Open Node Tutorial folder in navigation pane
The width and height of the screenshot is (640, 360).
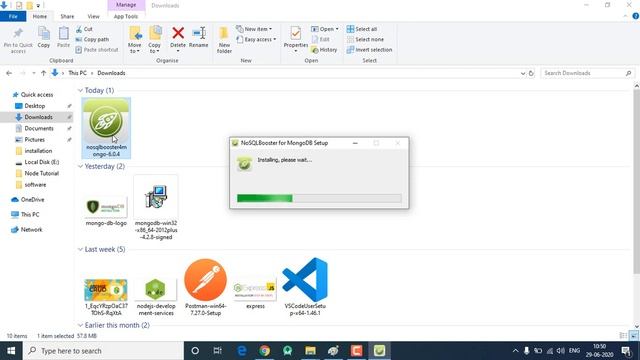point(42,173)
